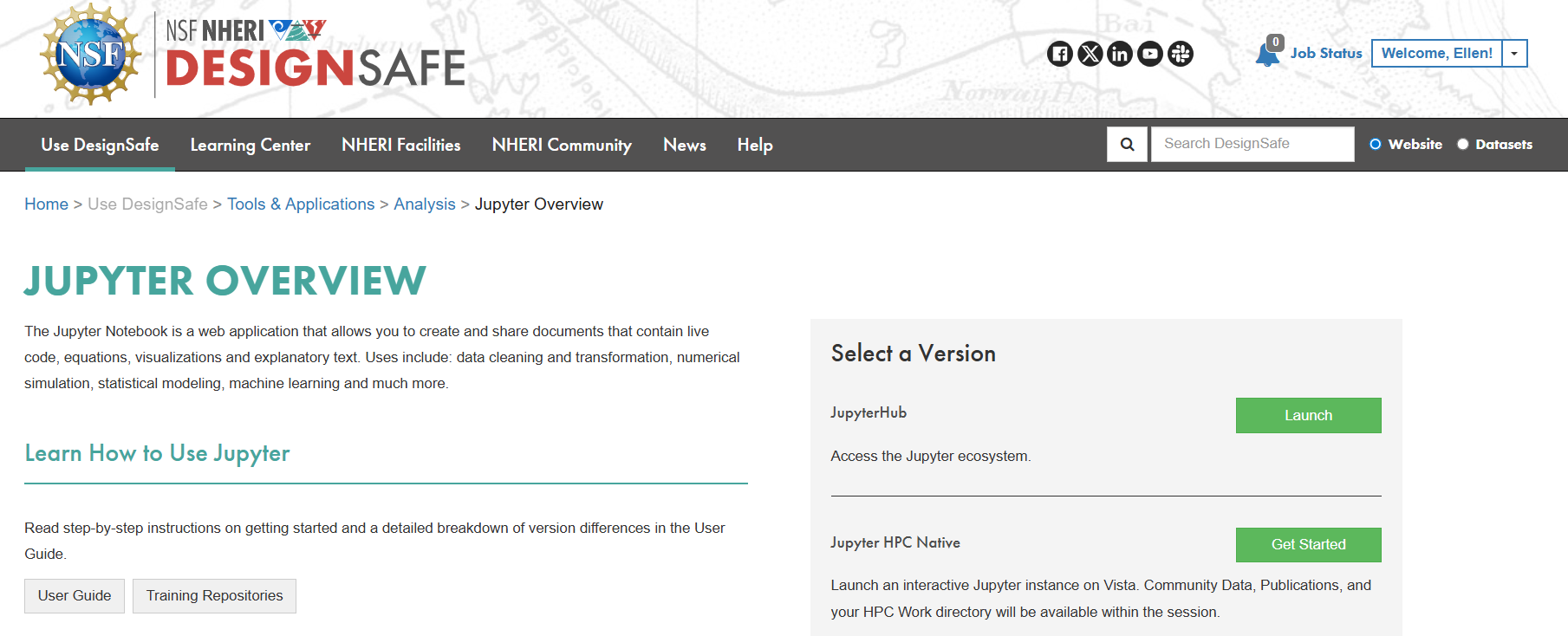1568x636 pixels.
Task: Open the LinkedIn social icon
Action: coord(1120,54)
